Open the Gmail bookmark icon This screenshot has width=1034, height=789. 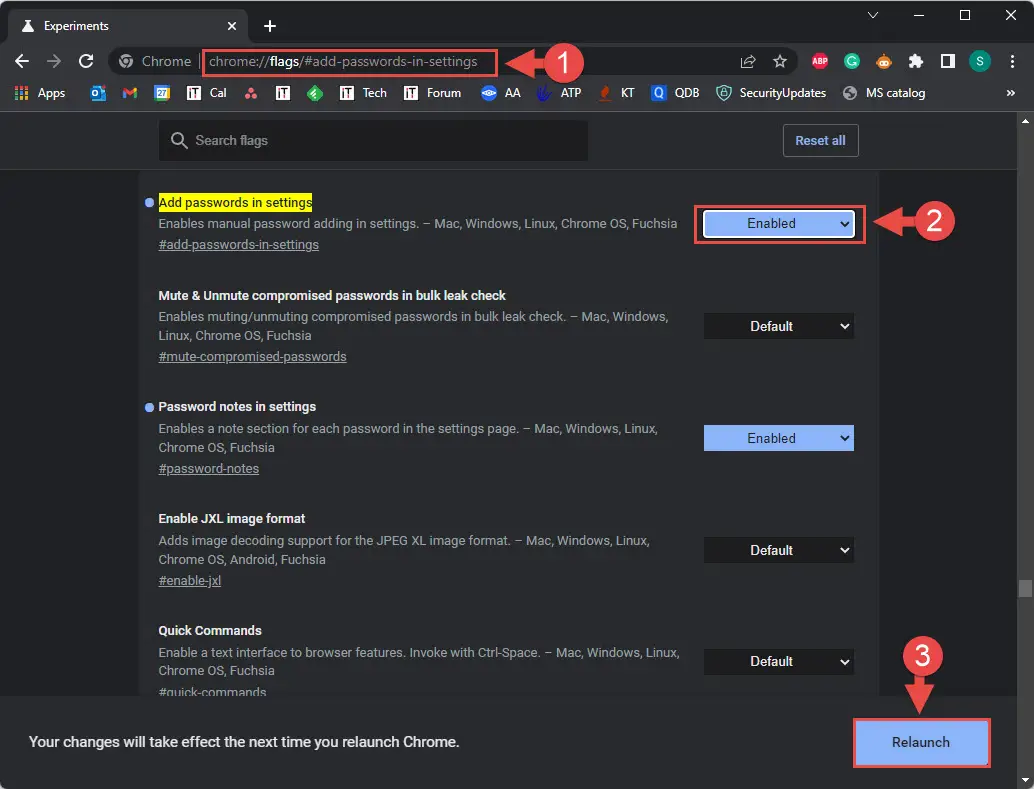(x=130, y=93)
